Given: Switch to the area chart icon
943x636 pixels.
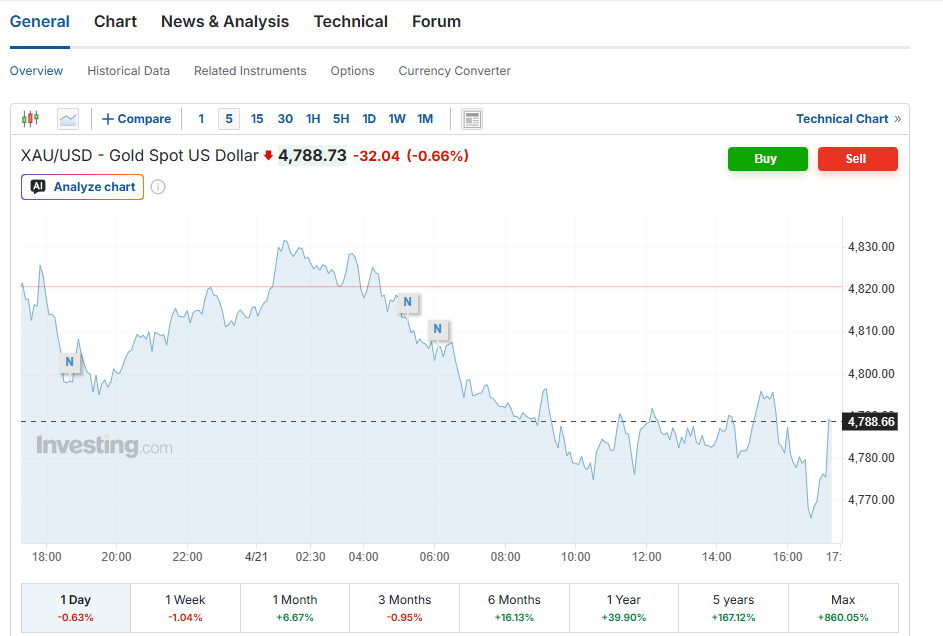Looking at the screenshot, I should [x=68, y=119].
